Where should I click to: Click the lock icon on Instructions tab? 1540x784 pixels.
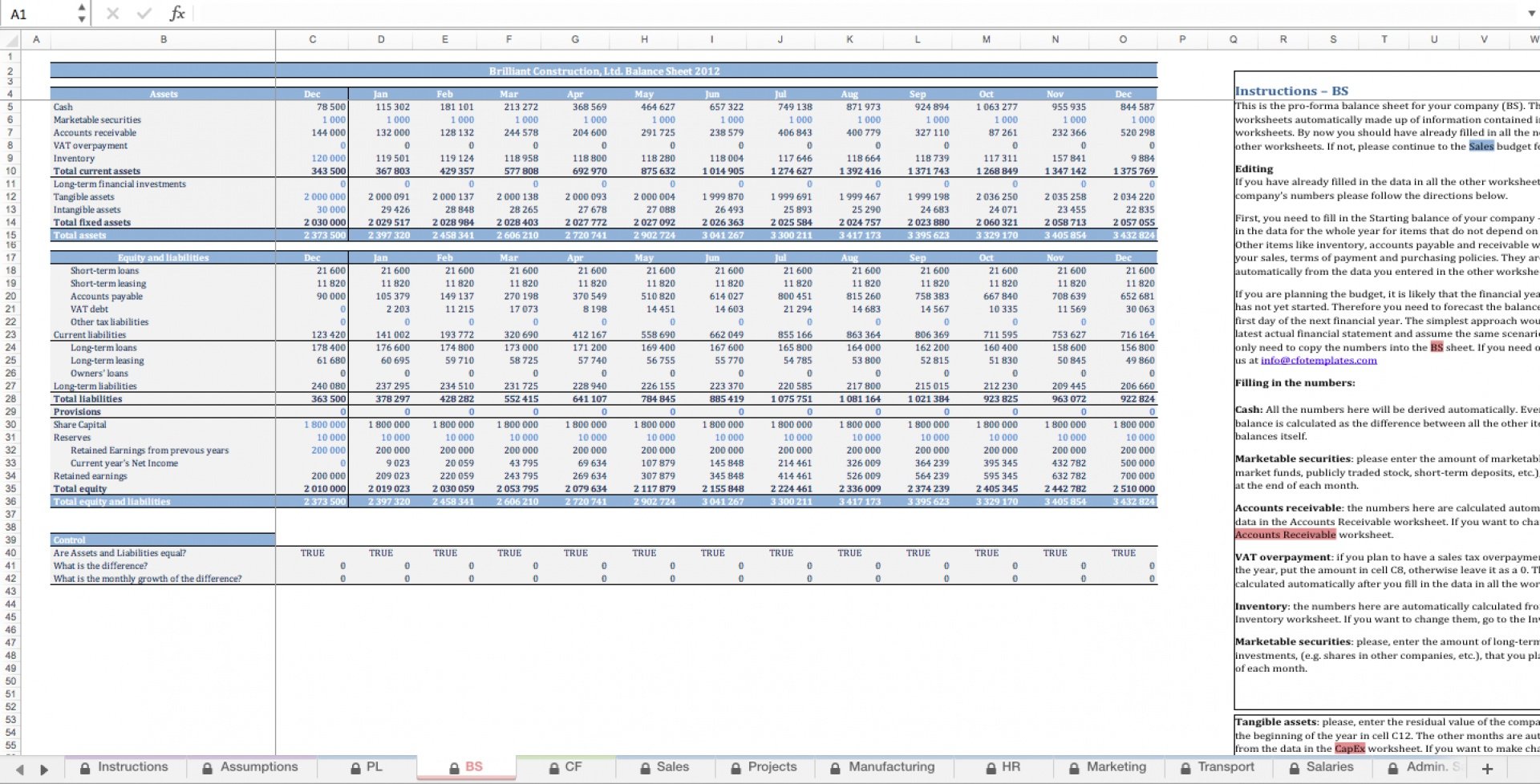point(85,768)
